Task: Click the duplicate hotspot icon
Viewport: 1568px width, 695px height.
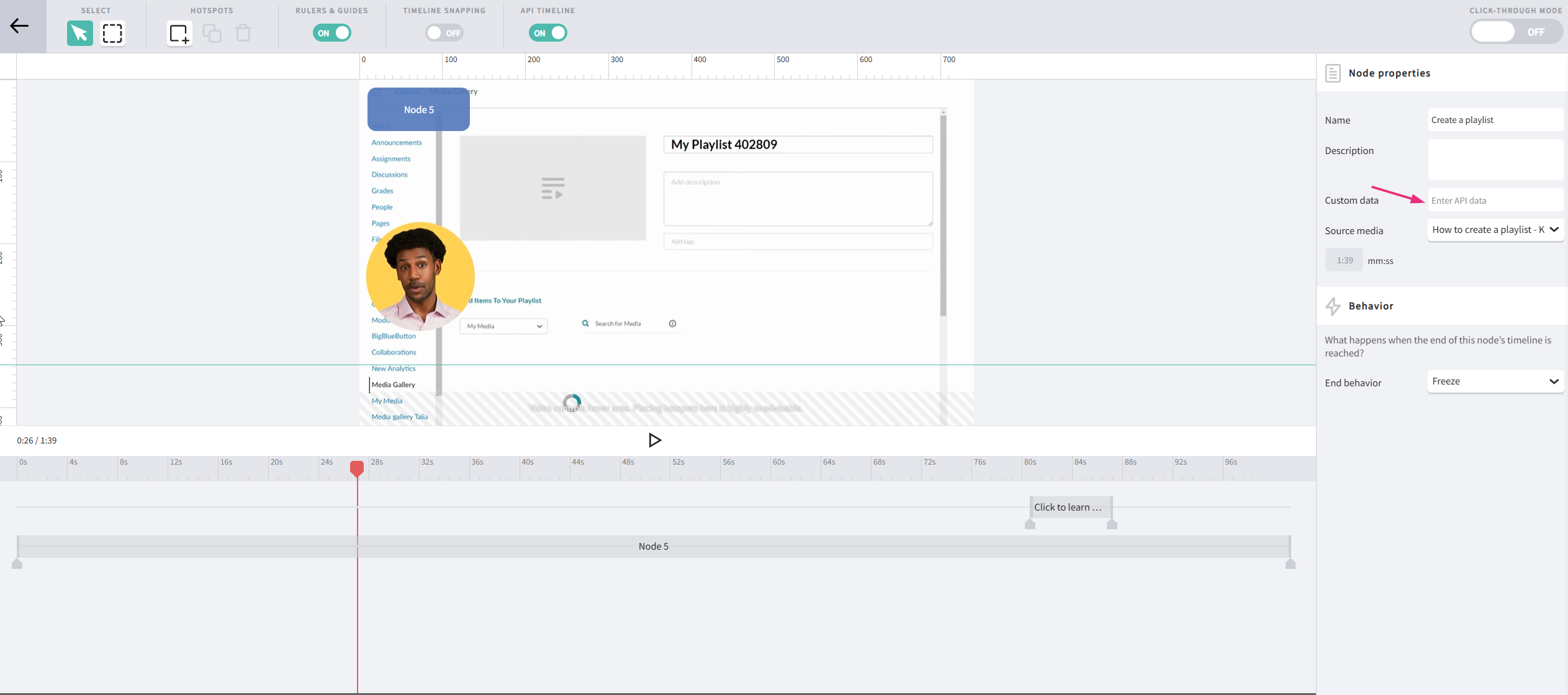Action: coord(212,33)
